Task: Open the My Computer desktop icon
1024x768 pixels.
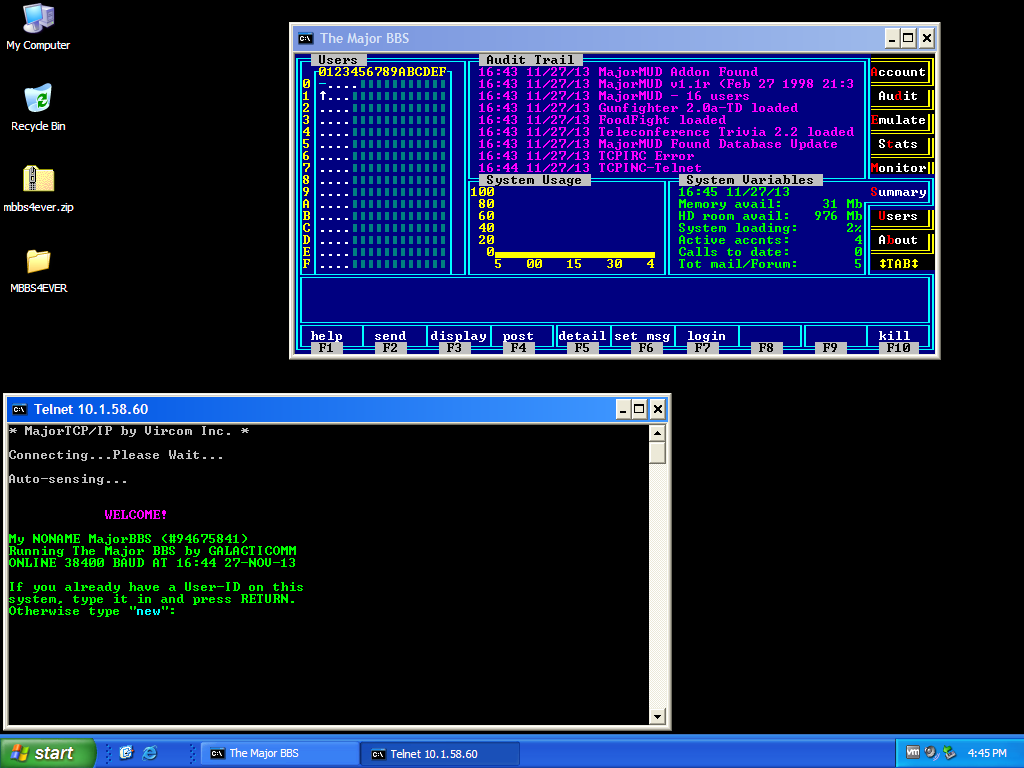Action: 38,19
